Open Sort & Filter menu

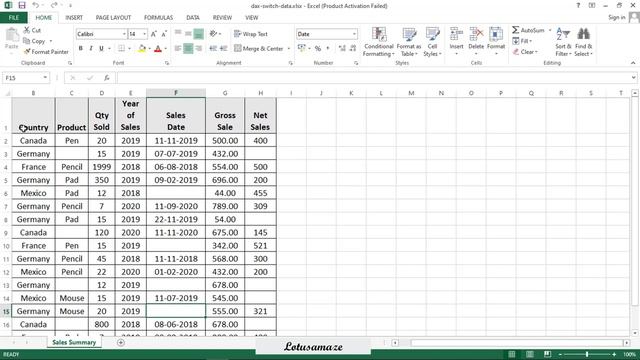tap(563, 42)
